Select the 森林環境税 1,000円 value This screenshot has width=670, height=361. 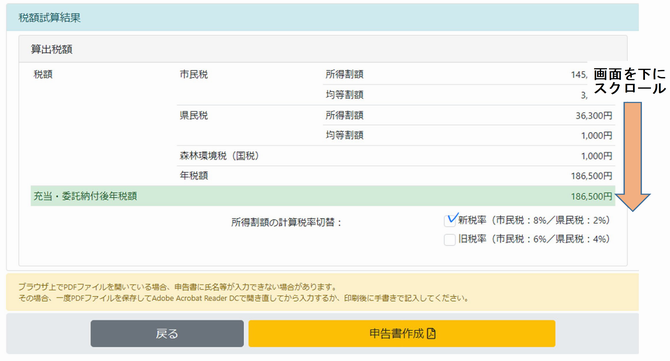coord(597,156)
